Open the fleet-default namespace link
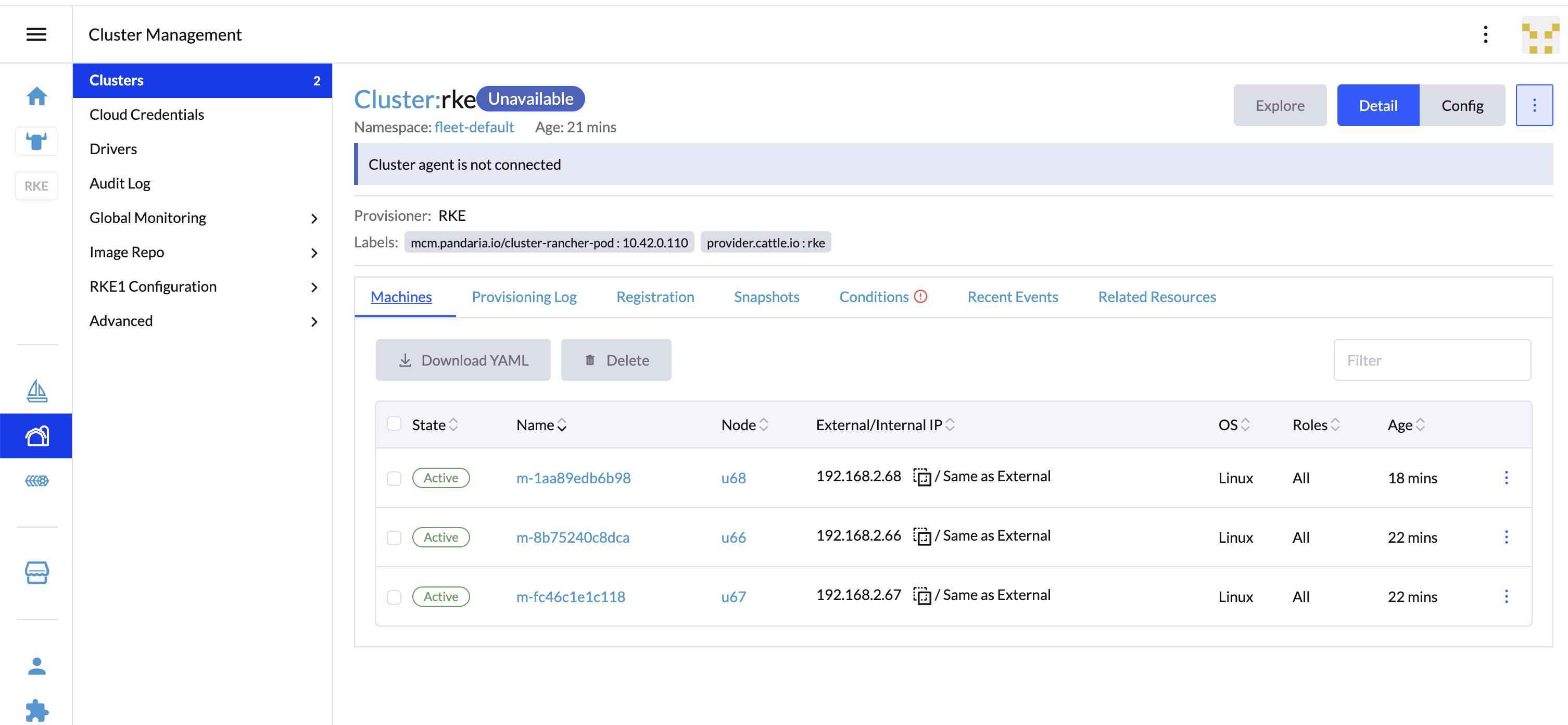1568x725 pixels. click(x=474, y=127)
